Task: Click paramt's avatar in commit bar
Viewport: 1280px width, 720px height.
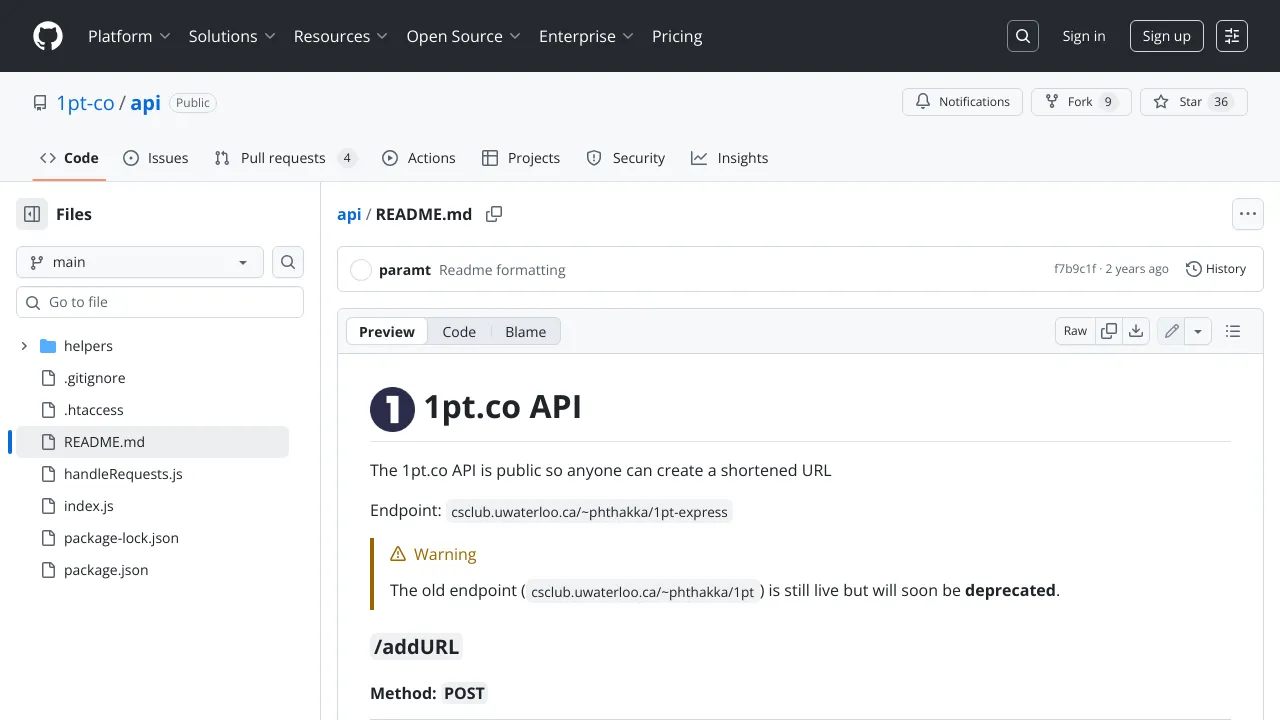Action: [x=361, y=270]
